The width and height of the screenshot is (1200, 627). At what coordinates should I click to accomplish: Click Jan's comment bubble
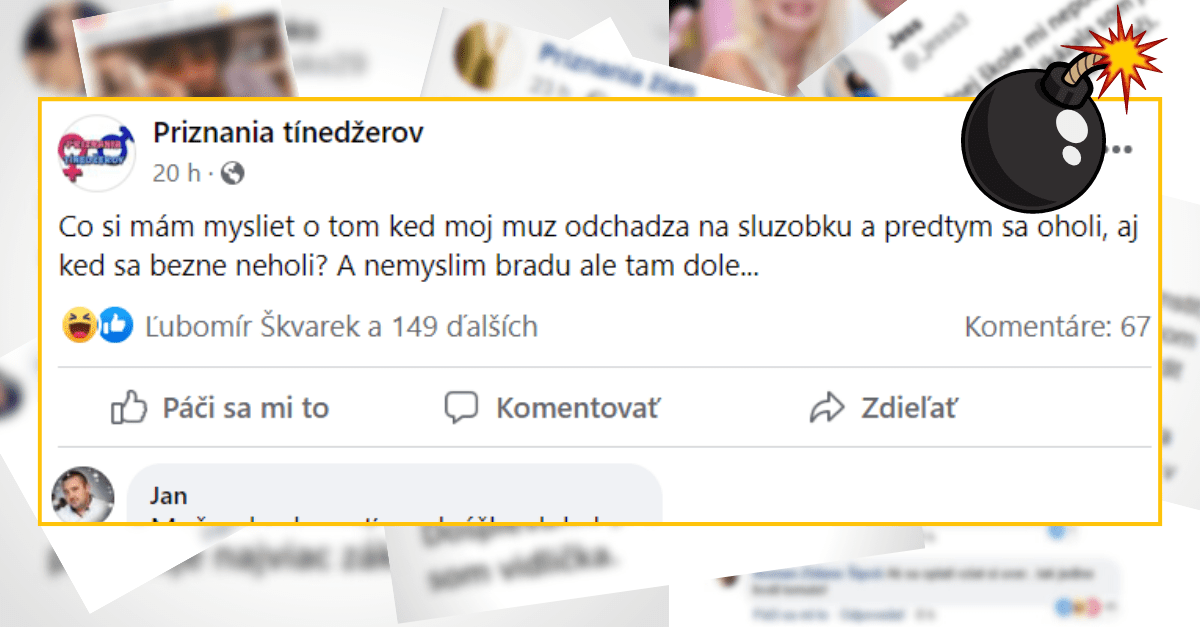[x=395, y=493]
